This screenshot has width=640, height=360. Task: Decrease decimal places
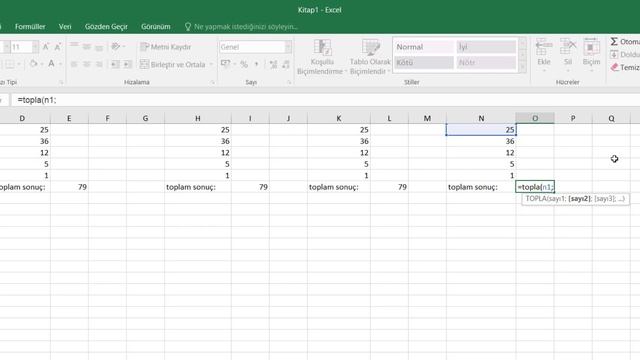286,64
